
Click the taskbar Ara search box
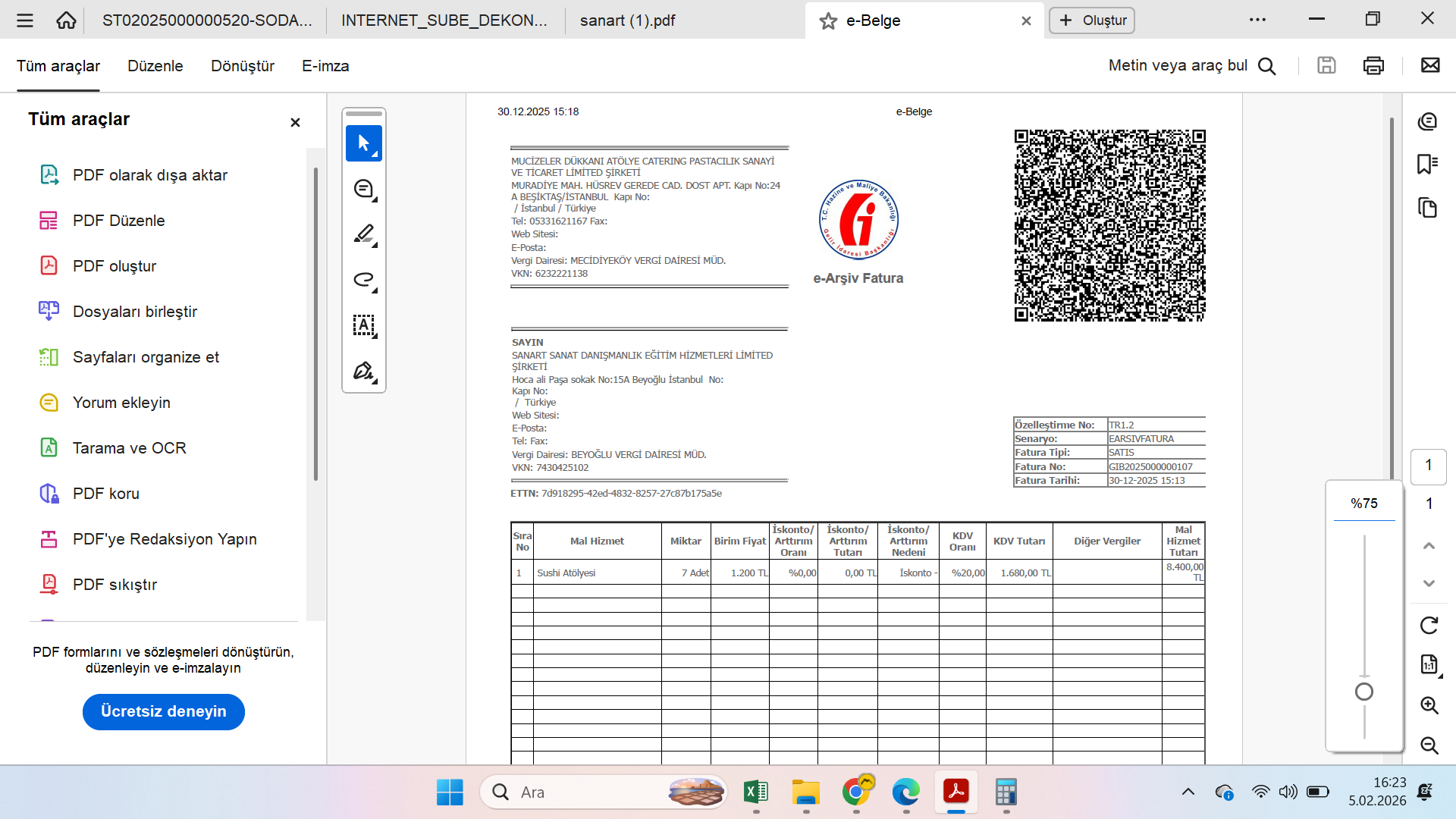pyautogui.click(x=603, y=792)
